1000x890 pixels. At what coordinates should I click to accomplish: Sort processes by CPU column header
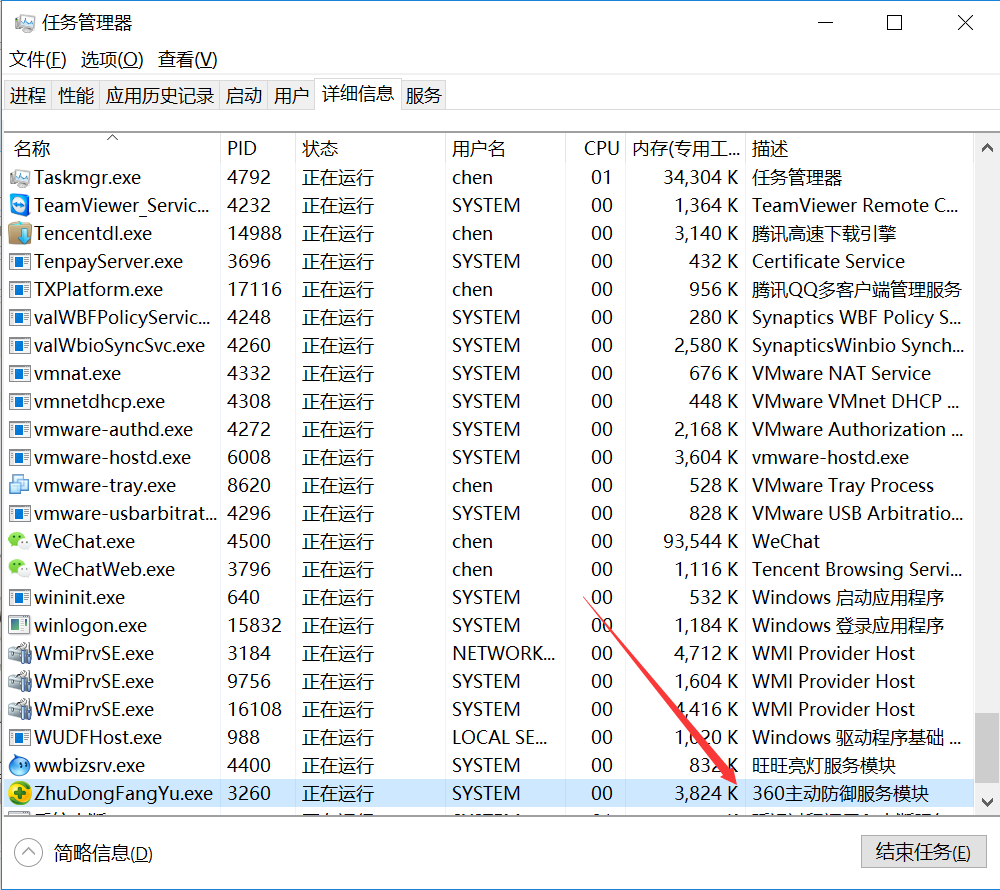596,149
